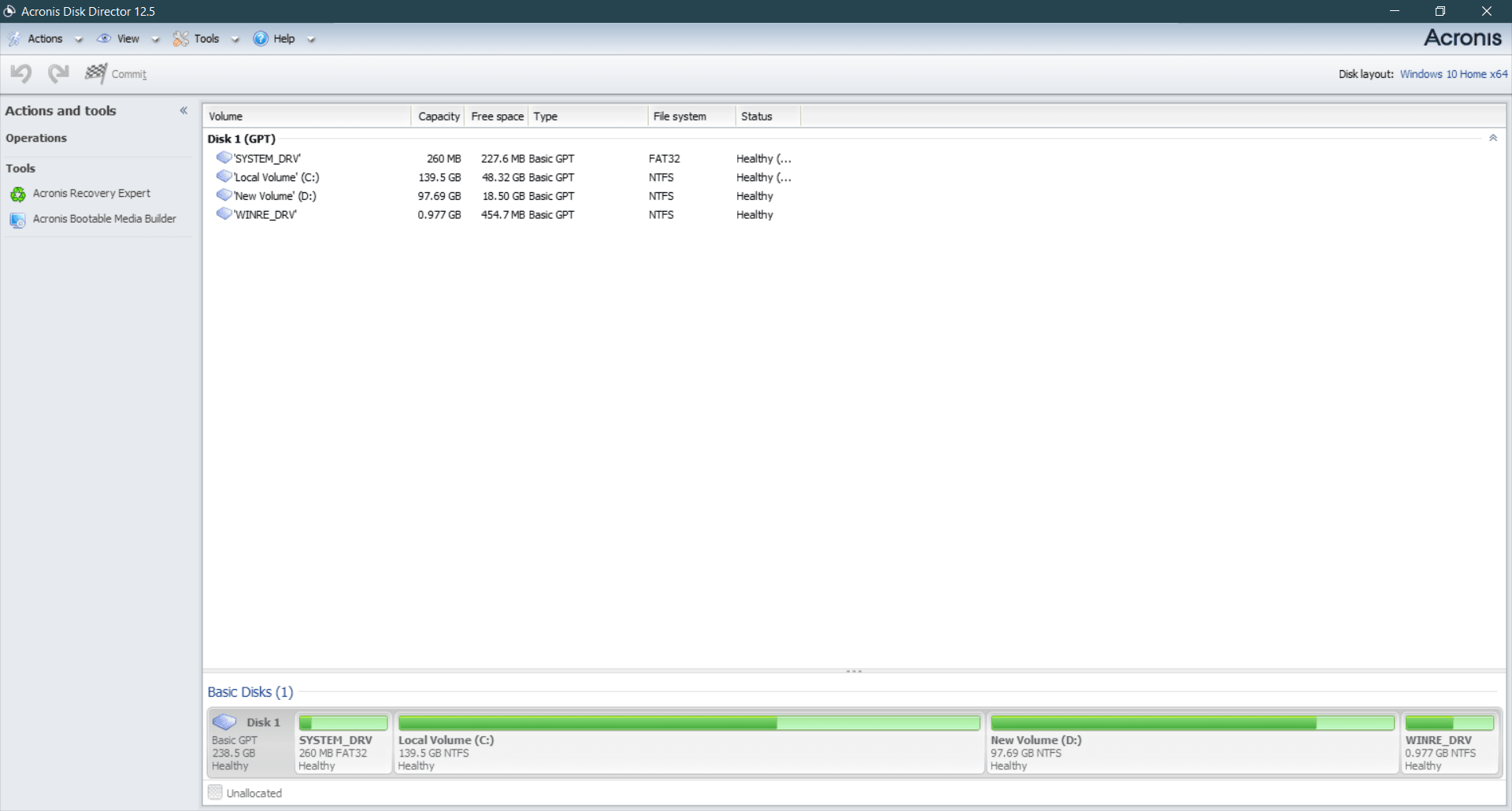The width and height of the screenshot is (1512, 811).
Task: Select New Volume (D:) usage bar
Action: coord(1192,723)
